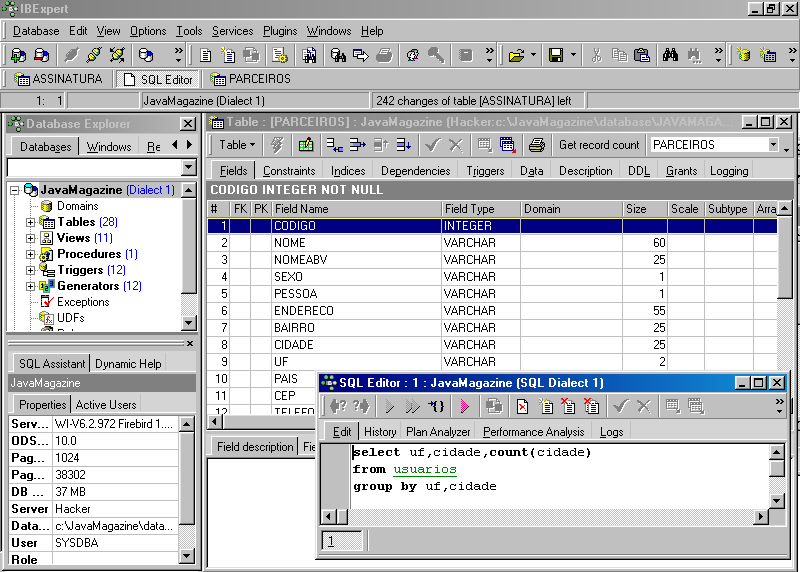This screenshot has height=572, width=800.
Task: Click the register database icon at far left of toolbar
Action: point(18,56)
